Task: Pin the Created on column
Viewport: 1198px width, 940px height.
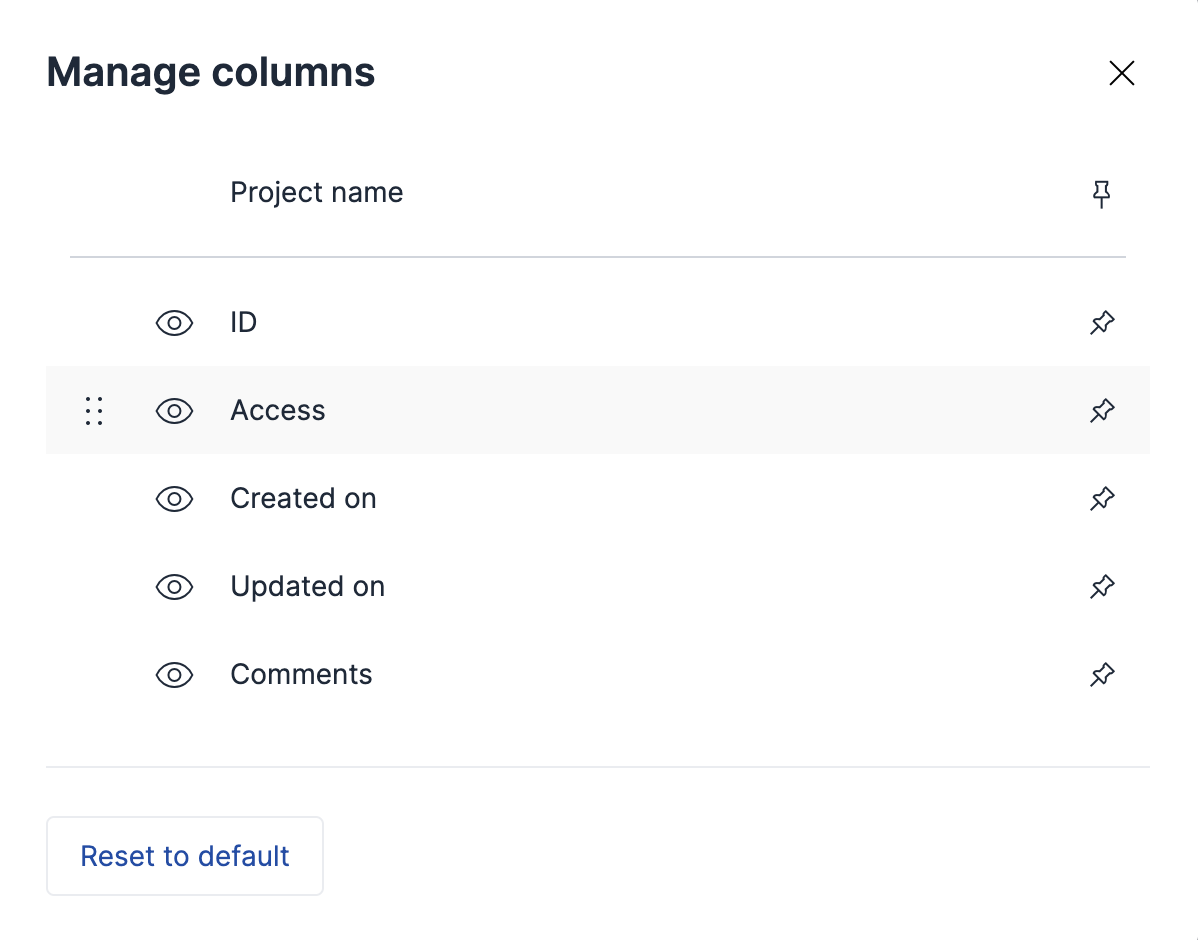Action: [1101, 499]
